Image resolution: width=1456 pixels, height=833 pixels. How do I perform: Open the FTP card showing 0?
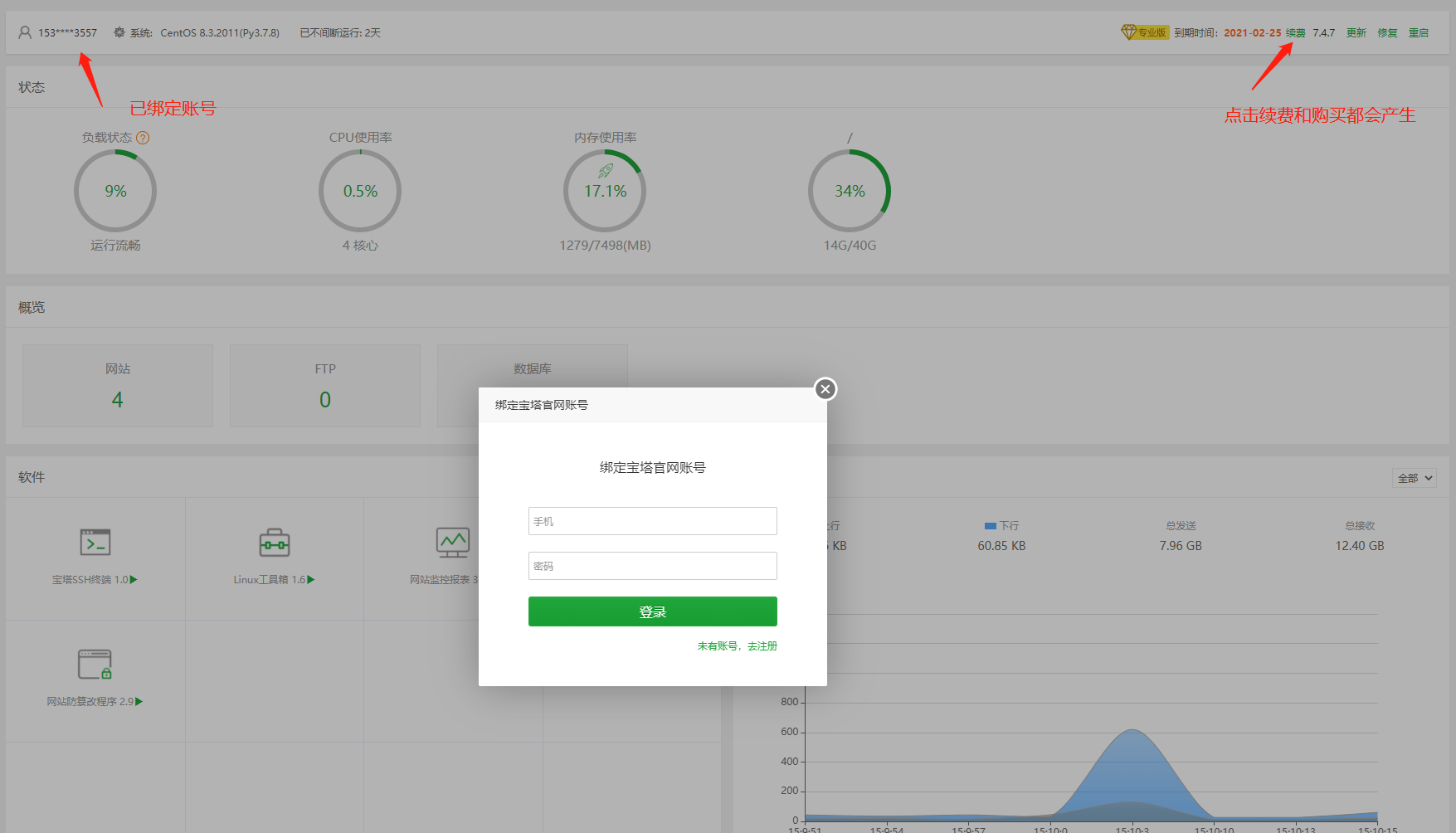click(325, 386)
